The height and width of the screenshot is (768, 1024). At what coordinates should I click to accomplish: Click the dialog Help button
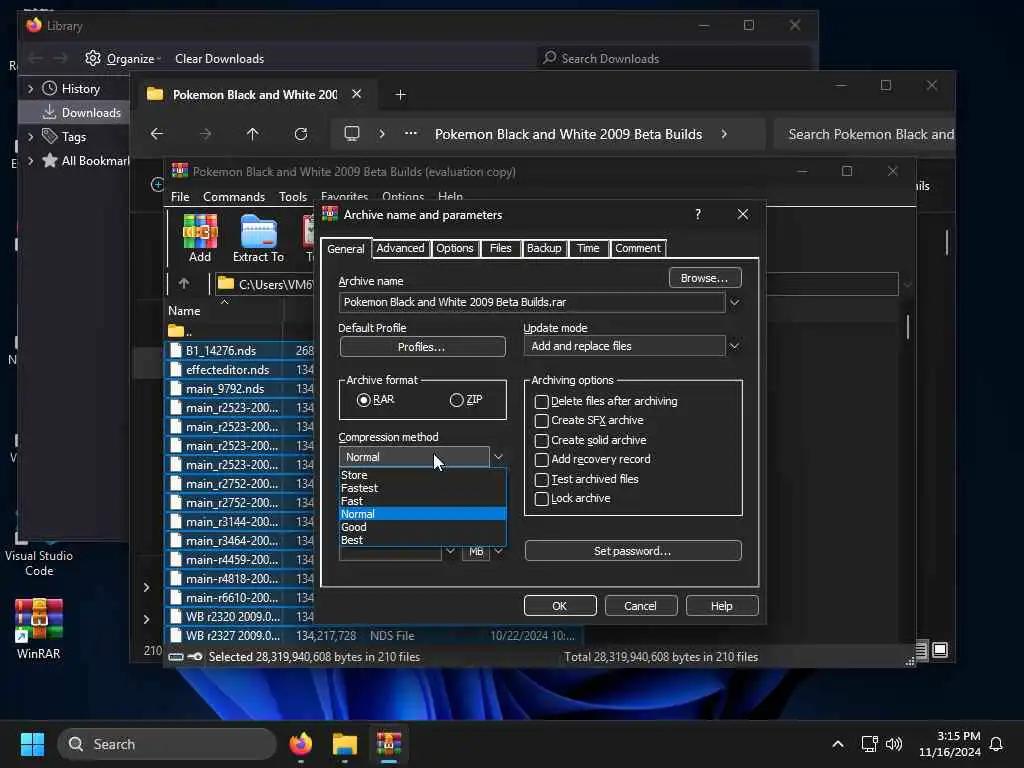(722, 606)
